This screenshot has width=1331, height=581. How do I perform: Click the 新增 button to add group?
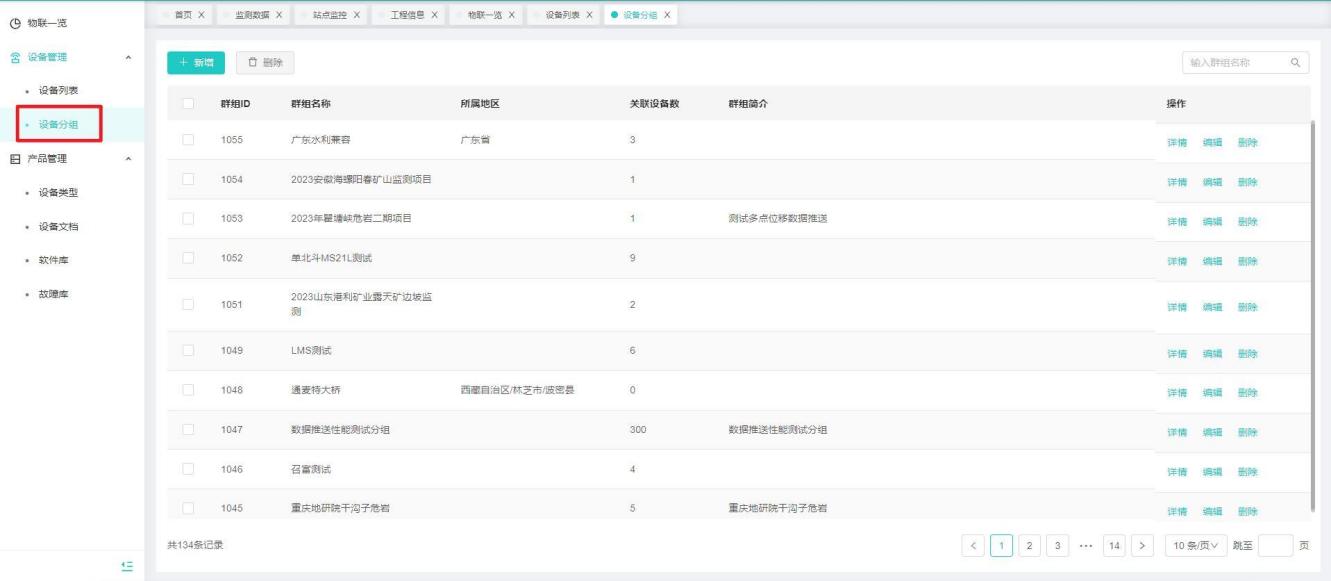pyautogui.click(x=196, y=63)
